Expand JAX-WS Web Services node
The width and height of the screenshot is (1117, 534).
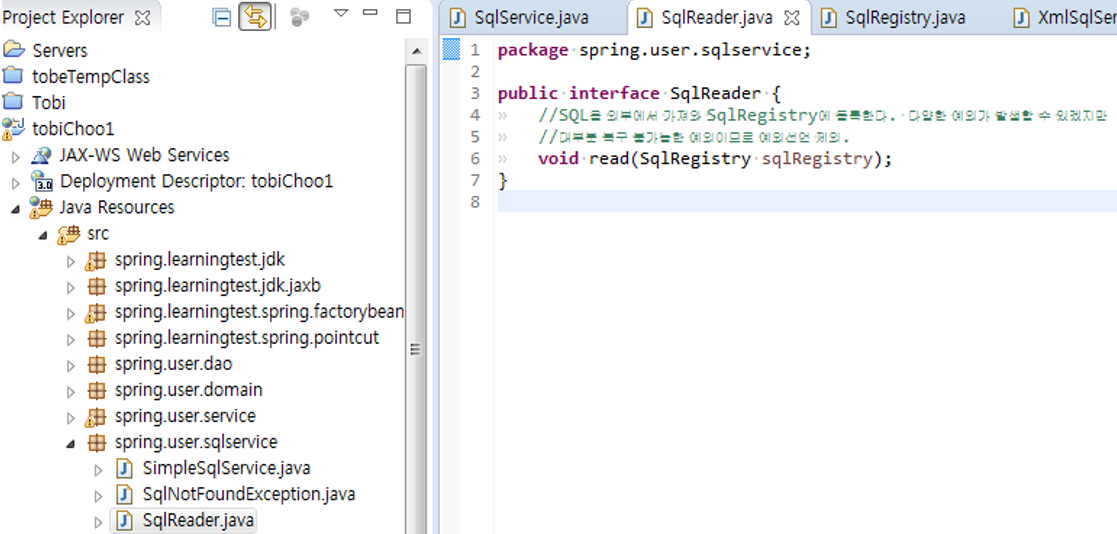[16, 156]
